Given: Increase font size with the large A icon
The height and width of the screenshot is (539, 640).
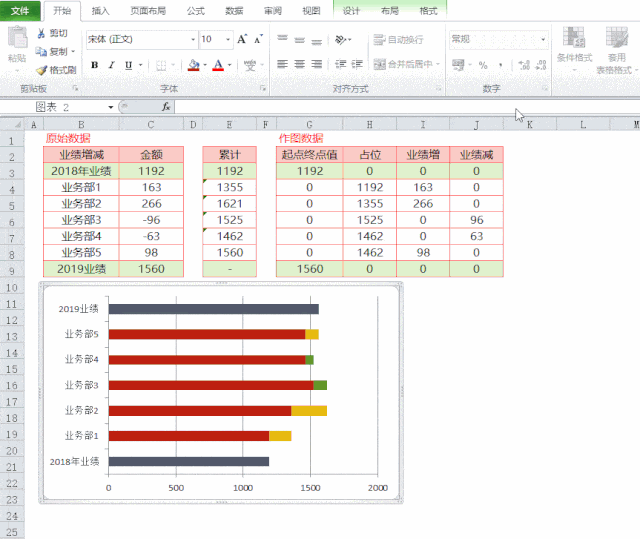Looking at the screenshot, I should (x=242, y=40).
